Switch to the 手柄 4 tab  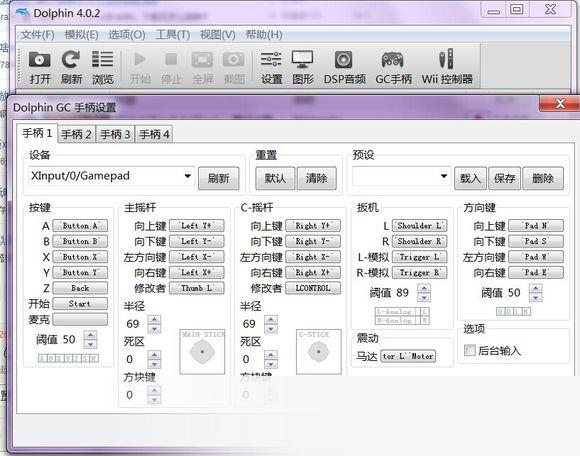[x=154, y=134]
